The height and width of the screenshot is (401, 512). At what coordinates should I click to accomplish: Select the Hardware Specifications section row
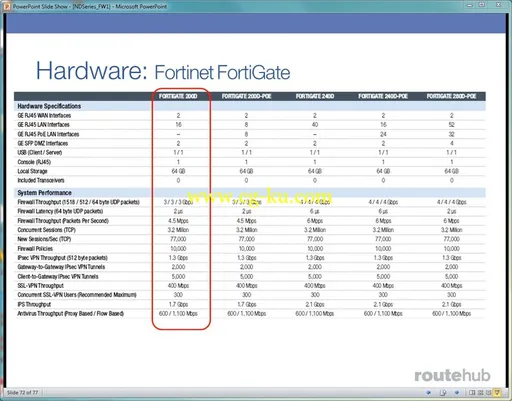tap(250, 106)
